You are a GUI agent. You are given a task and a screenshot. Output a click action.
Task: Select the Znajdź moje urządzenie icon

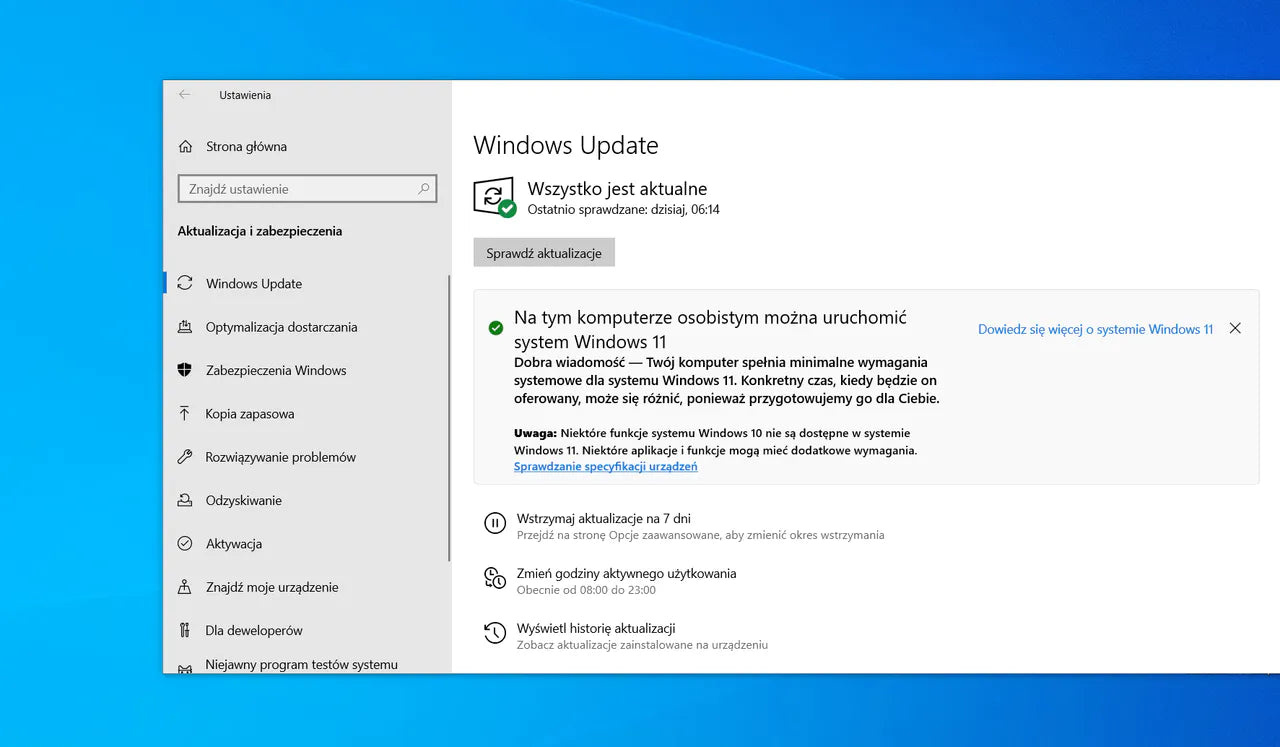click(x=185, y=587)
